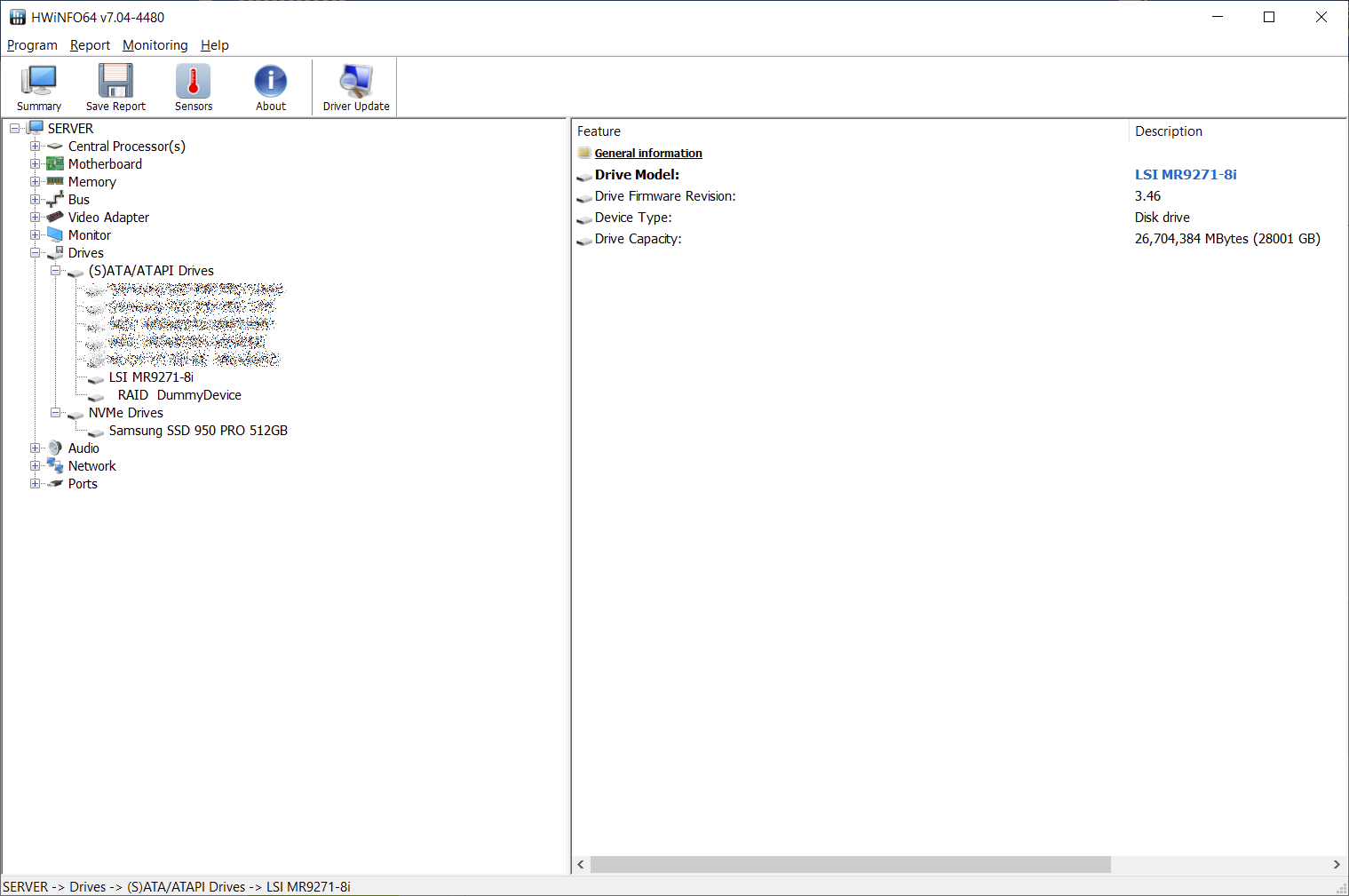Click the (S)ATA/ATAPI Drives drive icon
The image size is (1349, 896).
[75, 272]
